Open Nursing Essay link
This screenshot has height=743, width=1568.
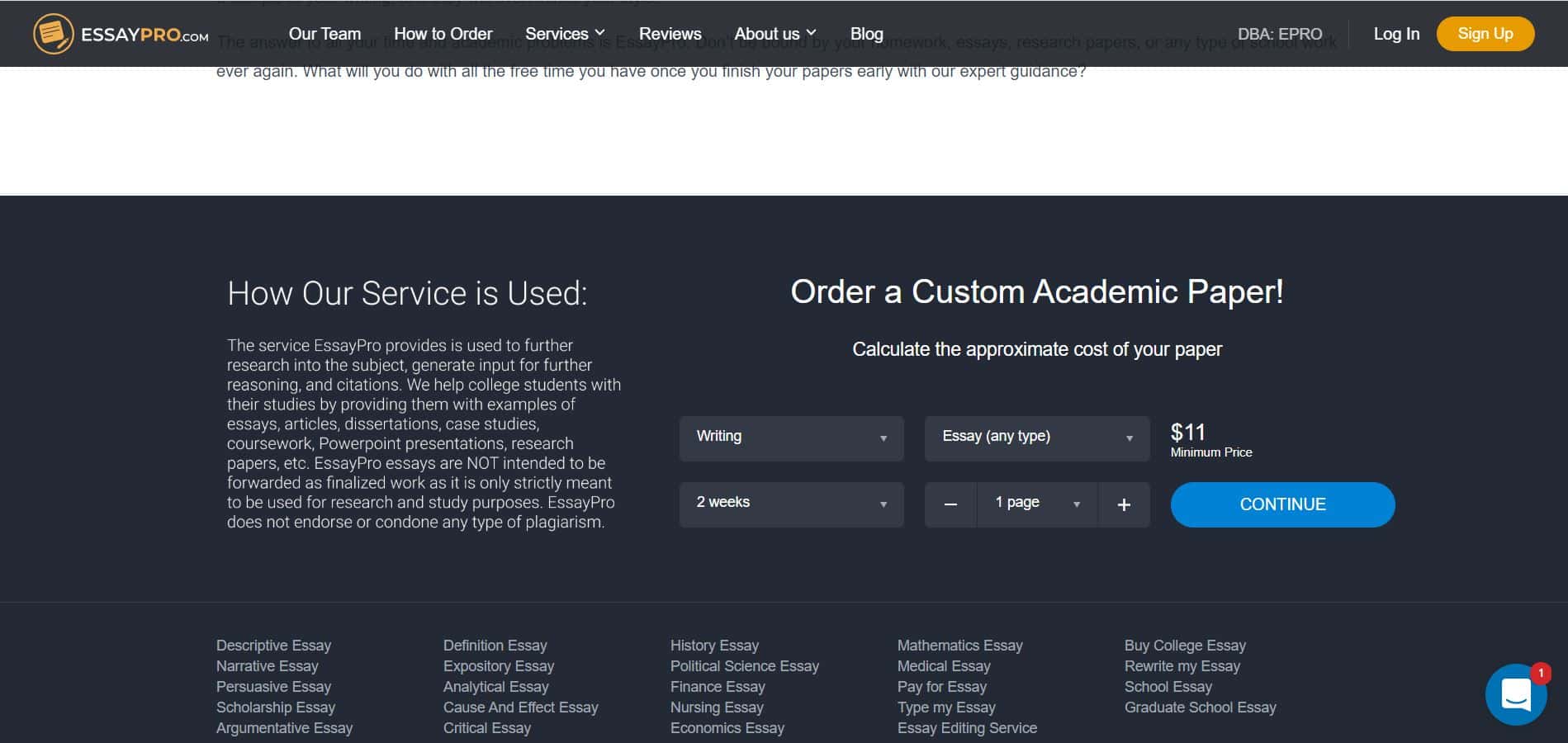[x=717, y=708]
